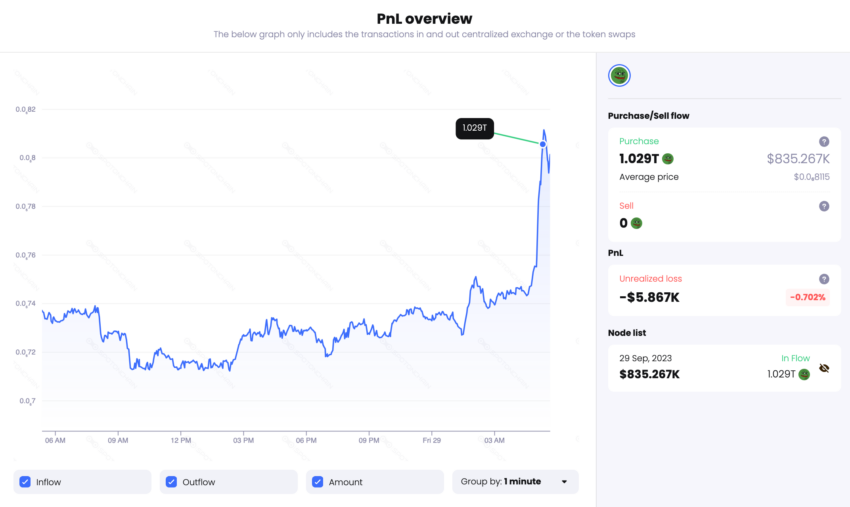Toggle the Amount checkbox

coord(318,482)
